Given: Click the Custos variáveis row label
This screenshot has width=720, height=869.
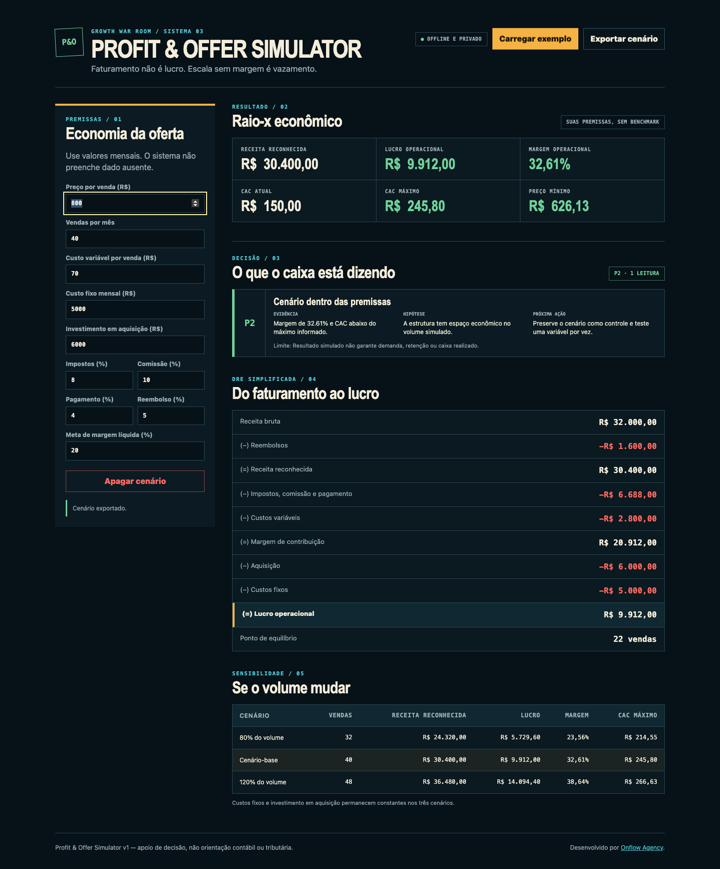Looking at the screenshot, I should tap(270, 518).
